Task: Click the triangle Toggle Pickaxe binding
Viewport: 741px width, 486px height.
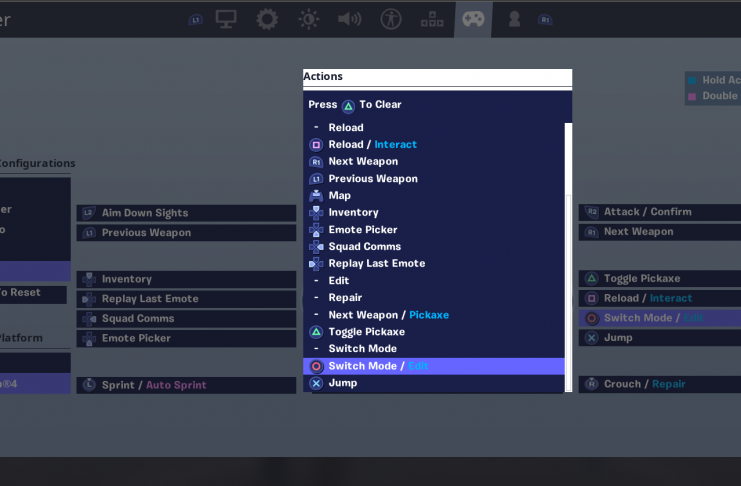Action: pyautogui.click(x=660, y=278)
